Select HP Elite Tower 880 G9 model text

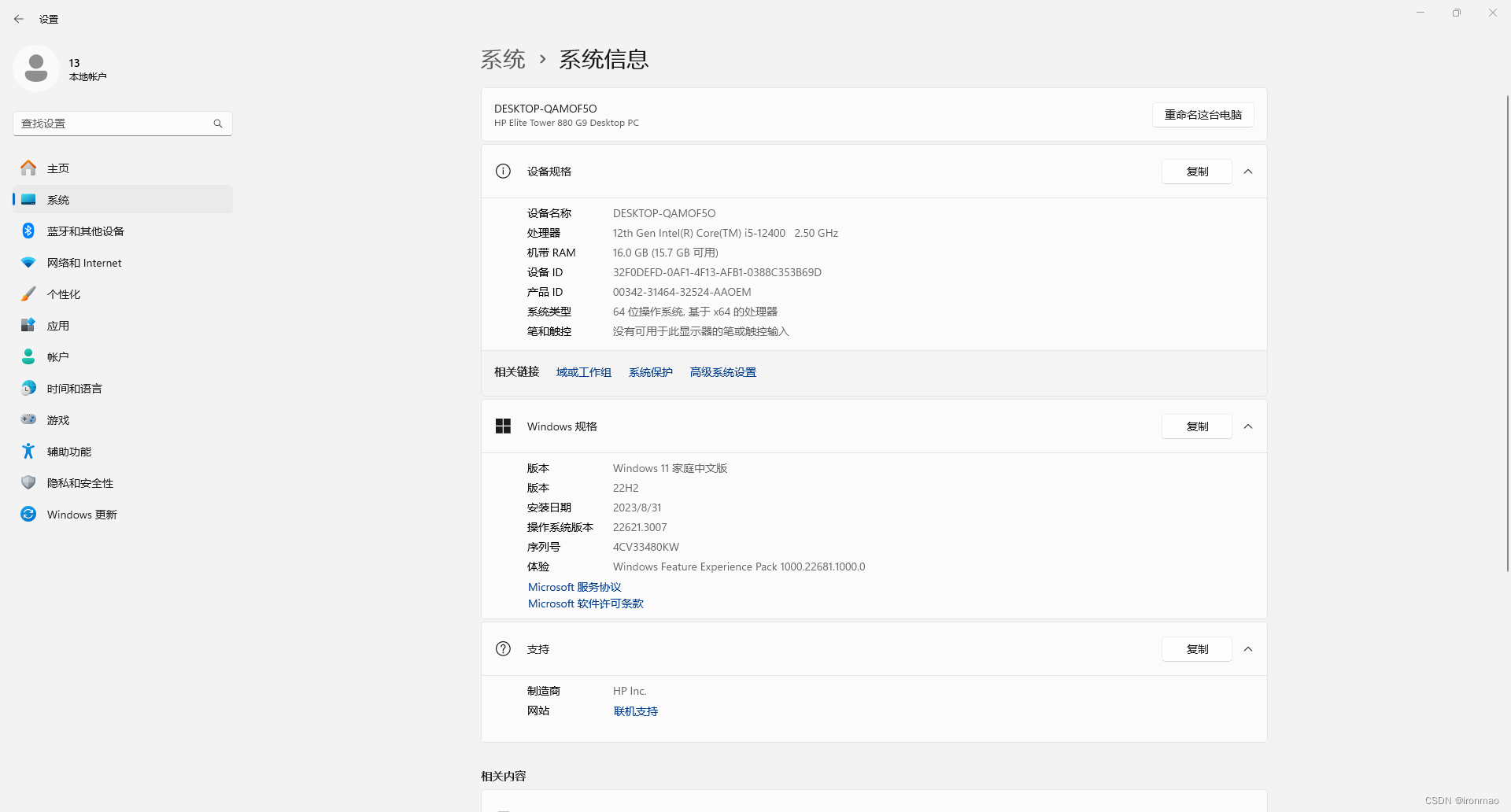point(567,123)
